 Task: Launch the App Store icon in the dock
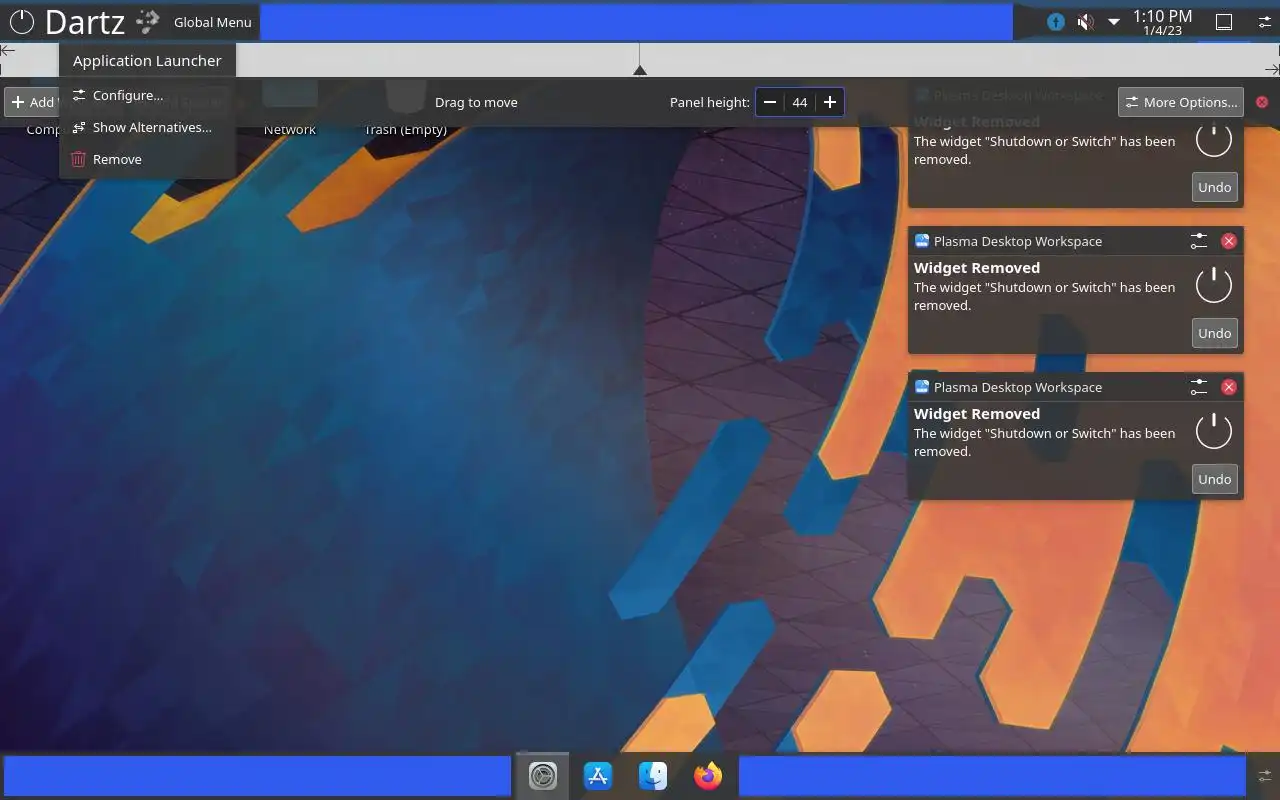click(x=598, y=776)
